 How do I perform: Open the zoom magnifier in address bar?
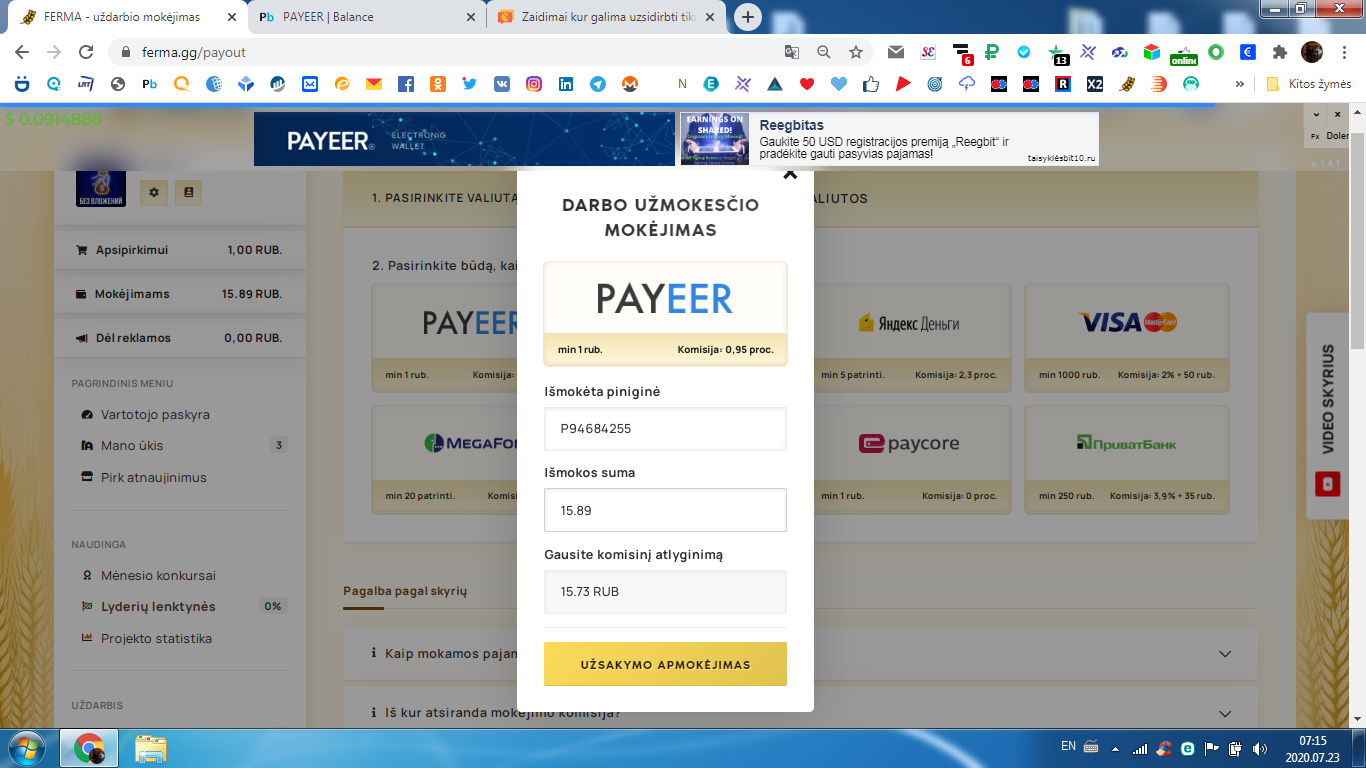823,52
